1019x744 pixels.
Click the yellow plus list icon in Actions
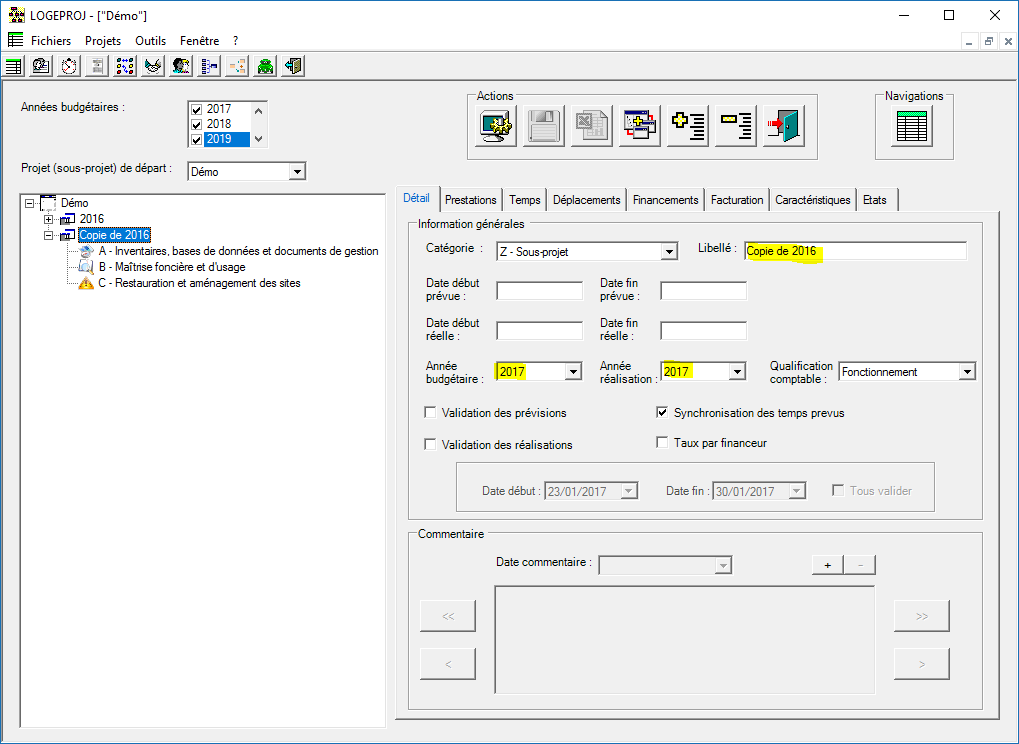point(688,126)
